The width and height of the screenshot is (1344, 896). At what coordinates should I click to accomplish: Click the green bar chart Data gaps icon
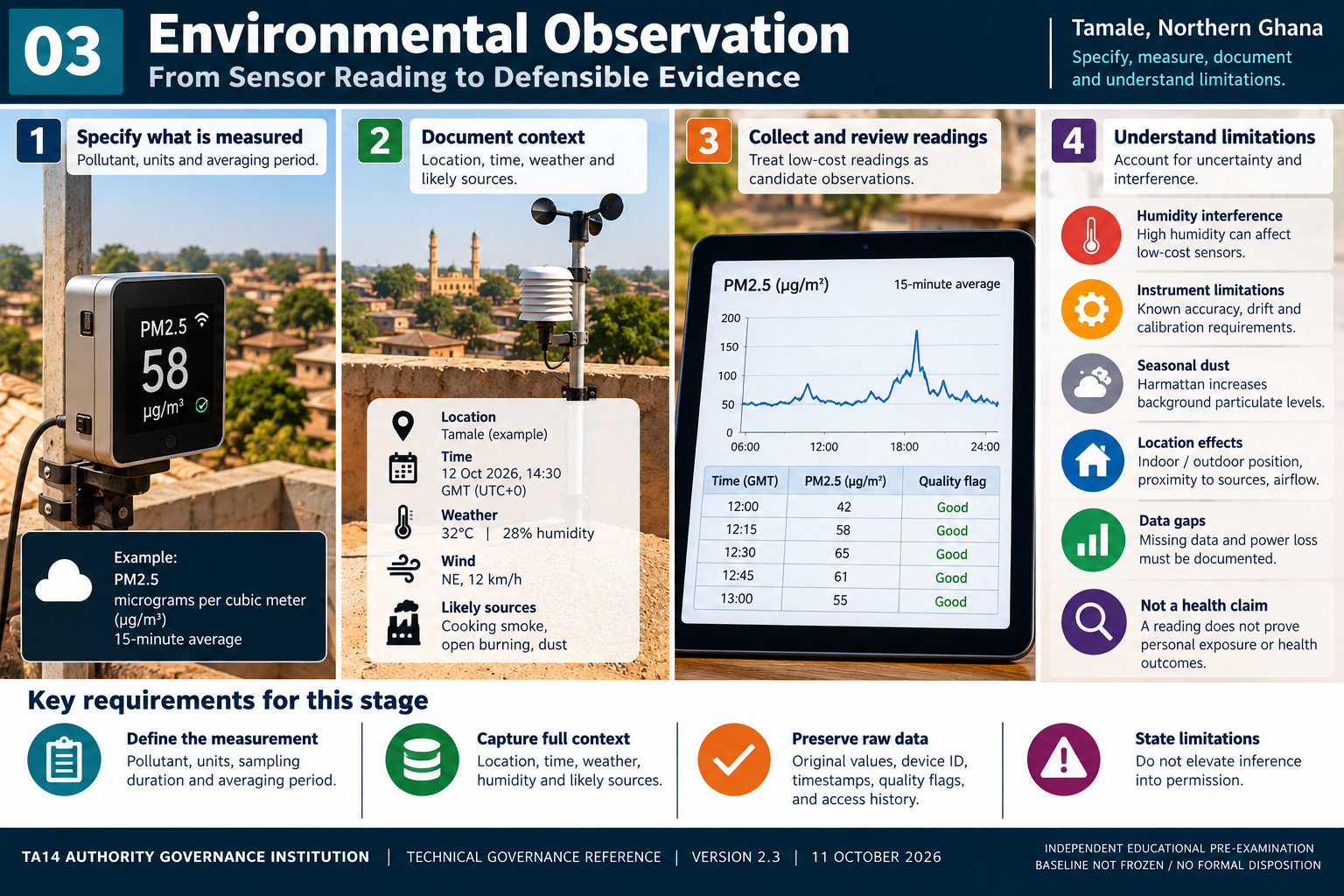pyautogui.click(x=1093, y=540)
